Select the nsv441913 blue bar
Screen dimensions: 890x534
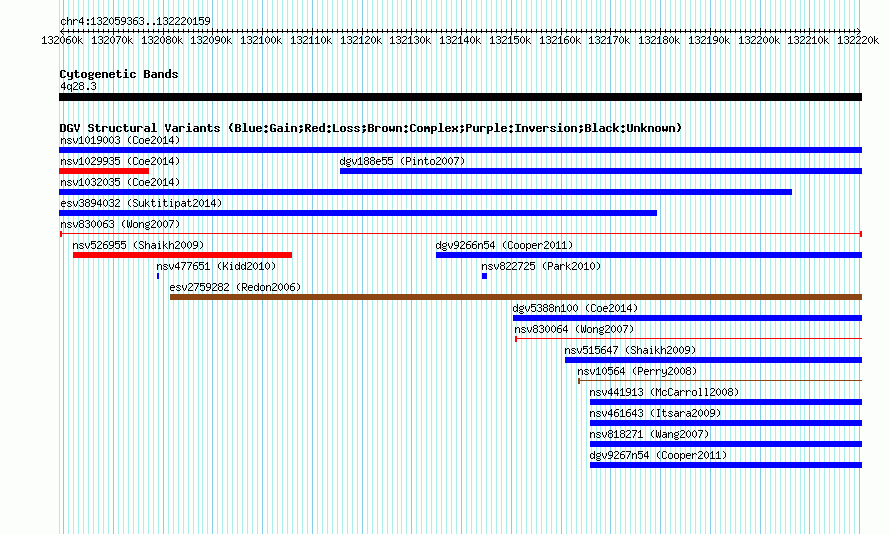click(x=726, y=402)
